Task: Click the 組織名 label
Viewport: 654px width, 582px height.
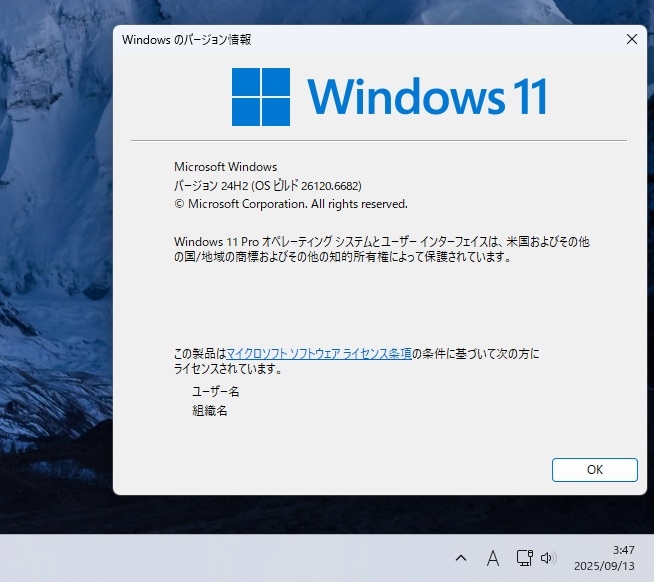Action: (x=209, y=411)
